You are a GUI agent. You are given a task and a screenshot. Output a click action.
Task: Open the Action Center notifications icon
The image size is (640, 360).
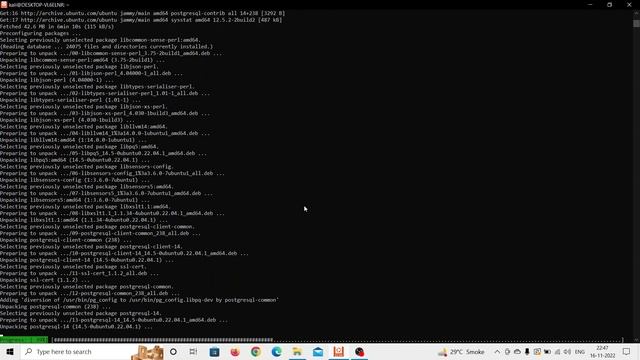click(x=627, y=351)
